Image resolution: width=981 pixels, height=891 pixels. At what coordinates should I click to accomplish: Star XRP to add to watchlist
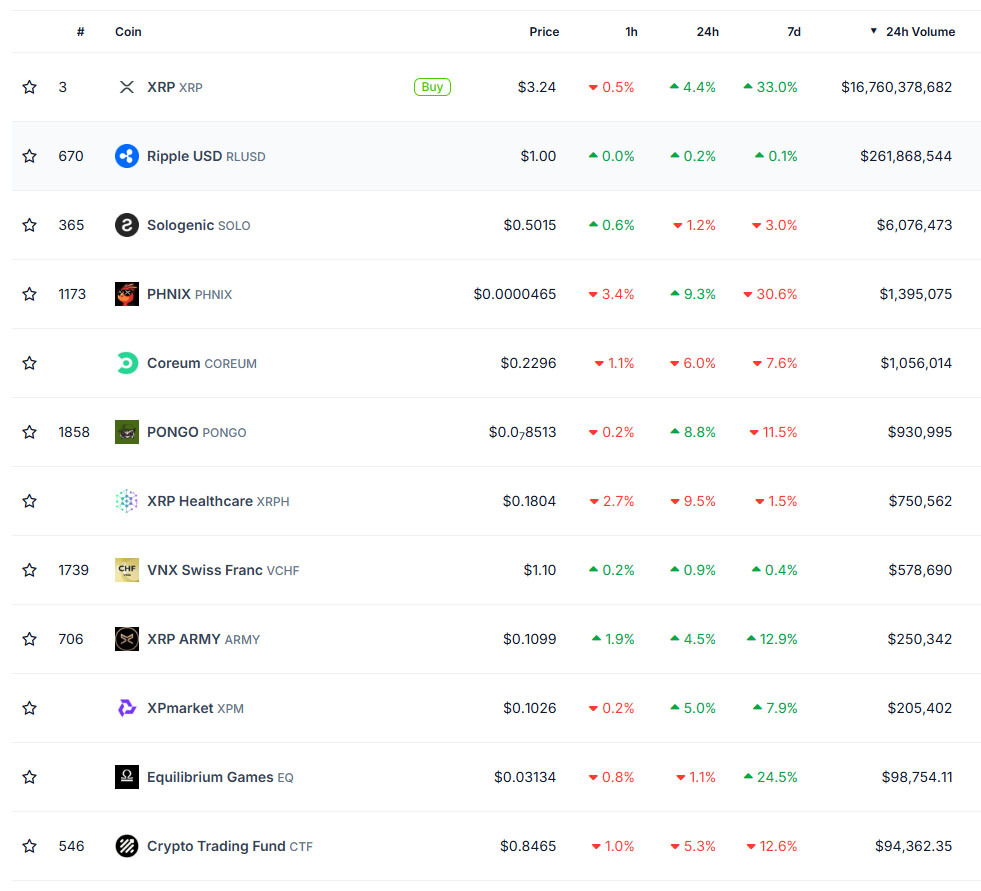pyautogui.click(x=30, y=87)
